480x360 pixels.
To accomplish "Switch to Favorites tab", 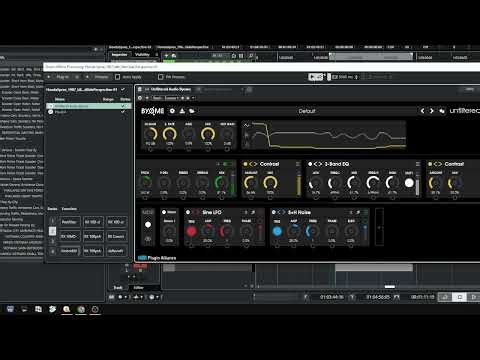I will pyautogui.click(x=69, y=209).
